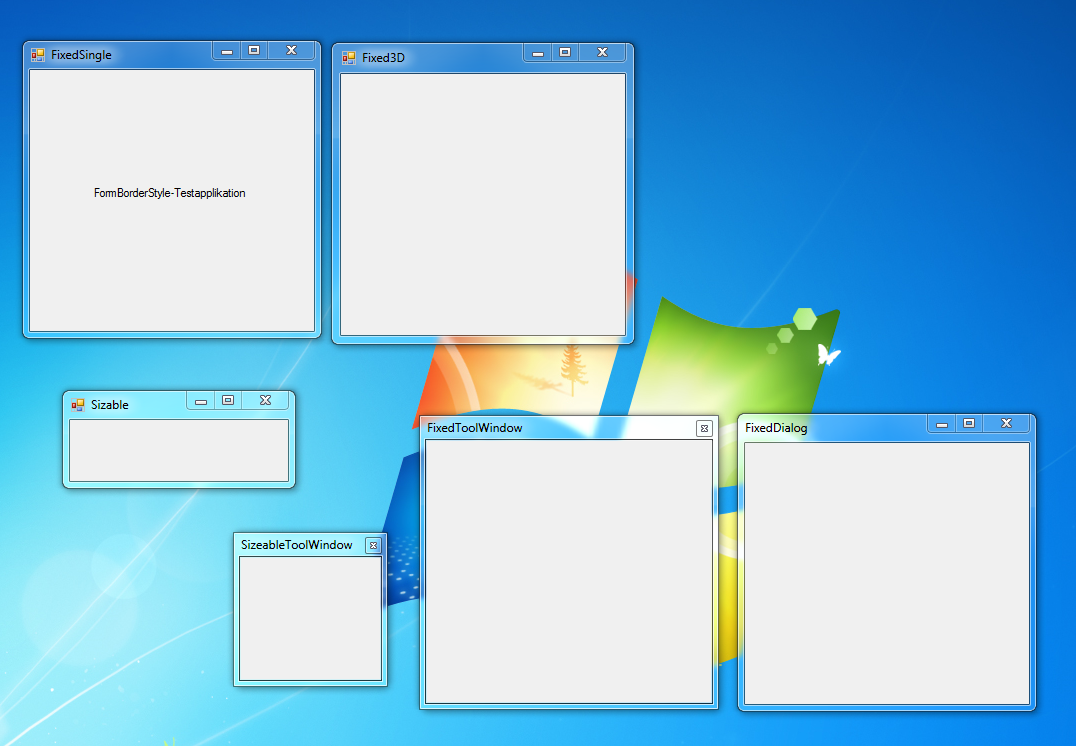The width and height of the screenshot is (1076, 746).
Task: Minimize the FixedSingle window
Action: click(226, 51)
